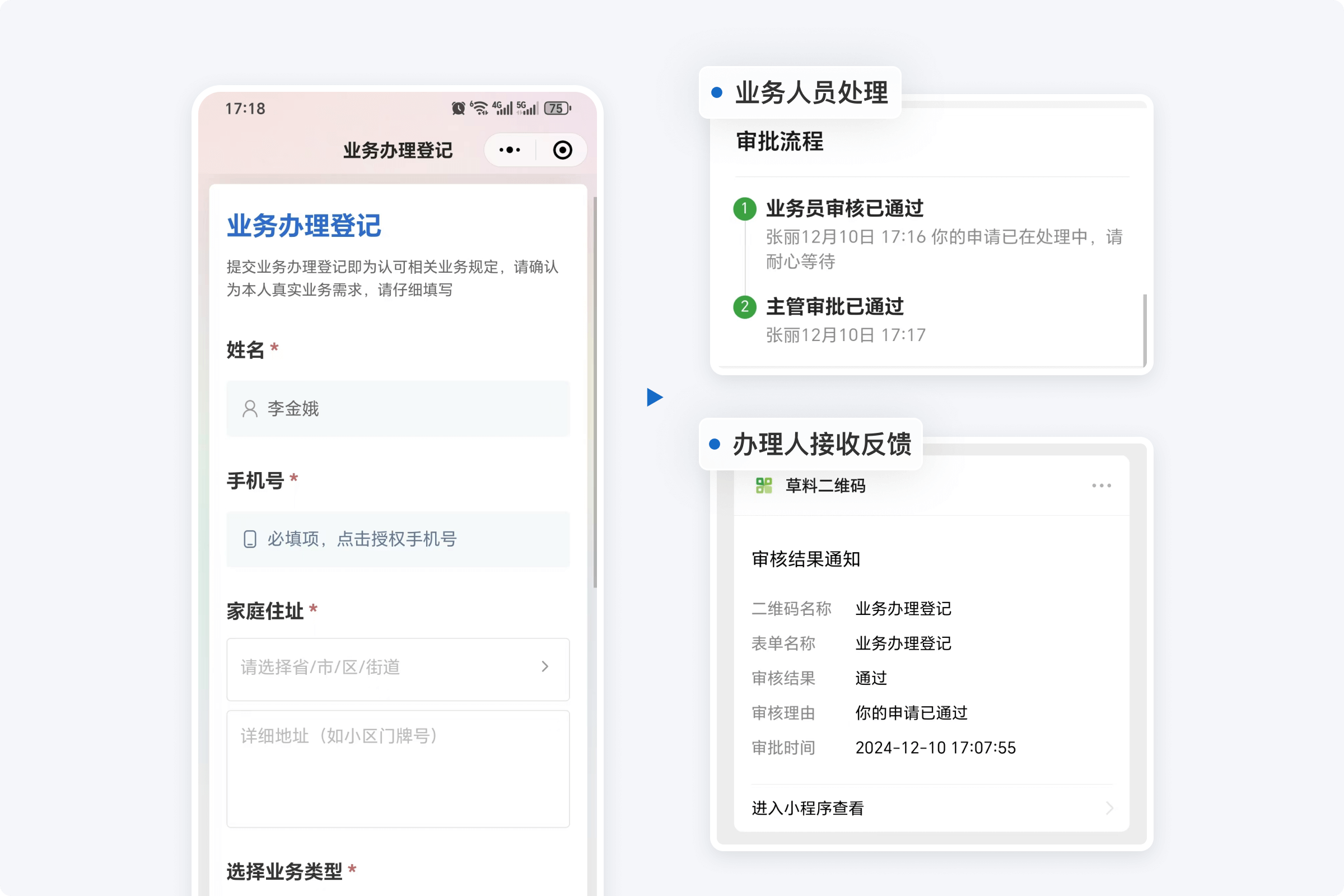Click the 业务人员处理 section tag
Image resolution: width=1344 pixels, height=896 pixels.
pyautogui.click(x=800, y=92)
